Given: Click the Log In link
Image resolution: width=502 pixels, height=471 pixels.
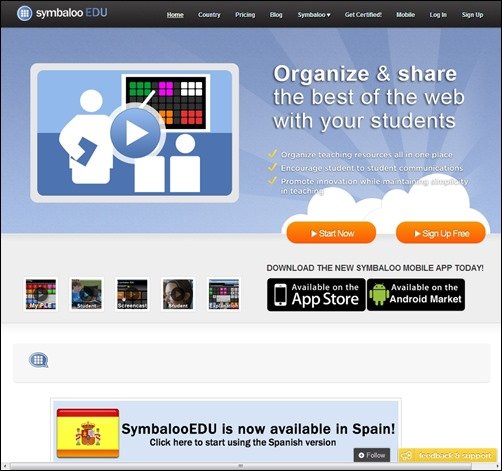Looking at the screenshot, I should [438, 15].
